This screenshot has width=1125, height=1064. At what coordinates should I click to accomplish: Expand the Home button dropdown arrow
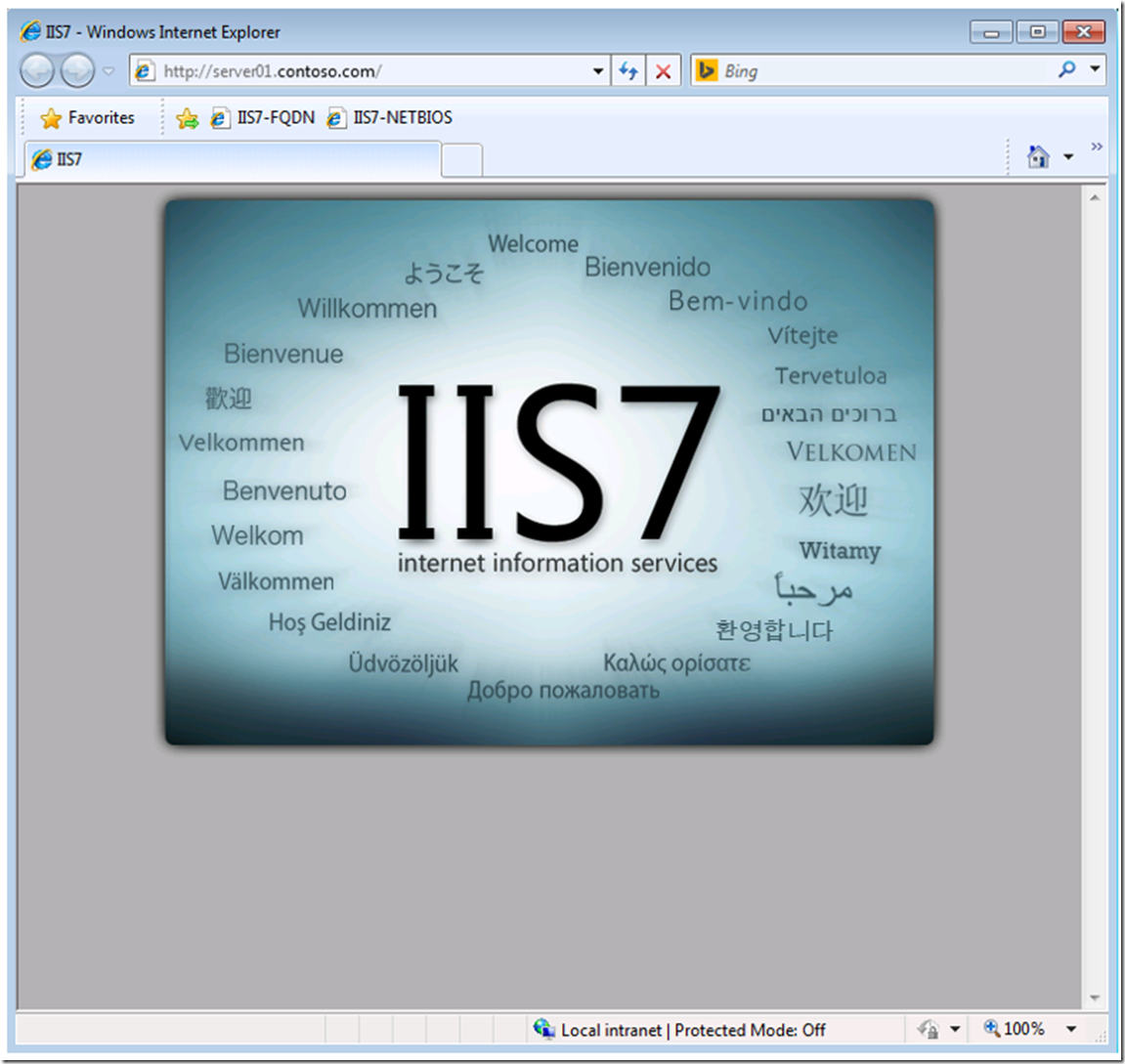click(x=1068, y=157)
